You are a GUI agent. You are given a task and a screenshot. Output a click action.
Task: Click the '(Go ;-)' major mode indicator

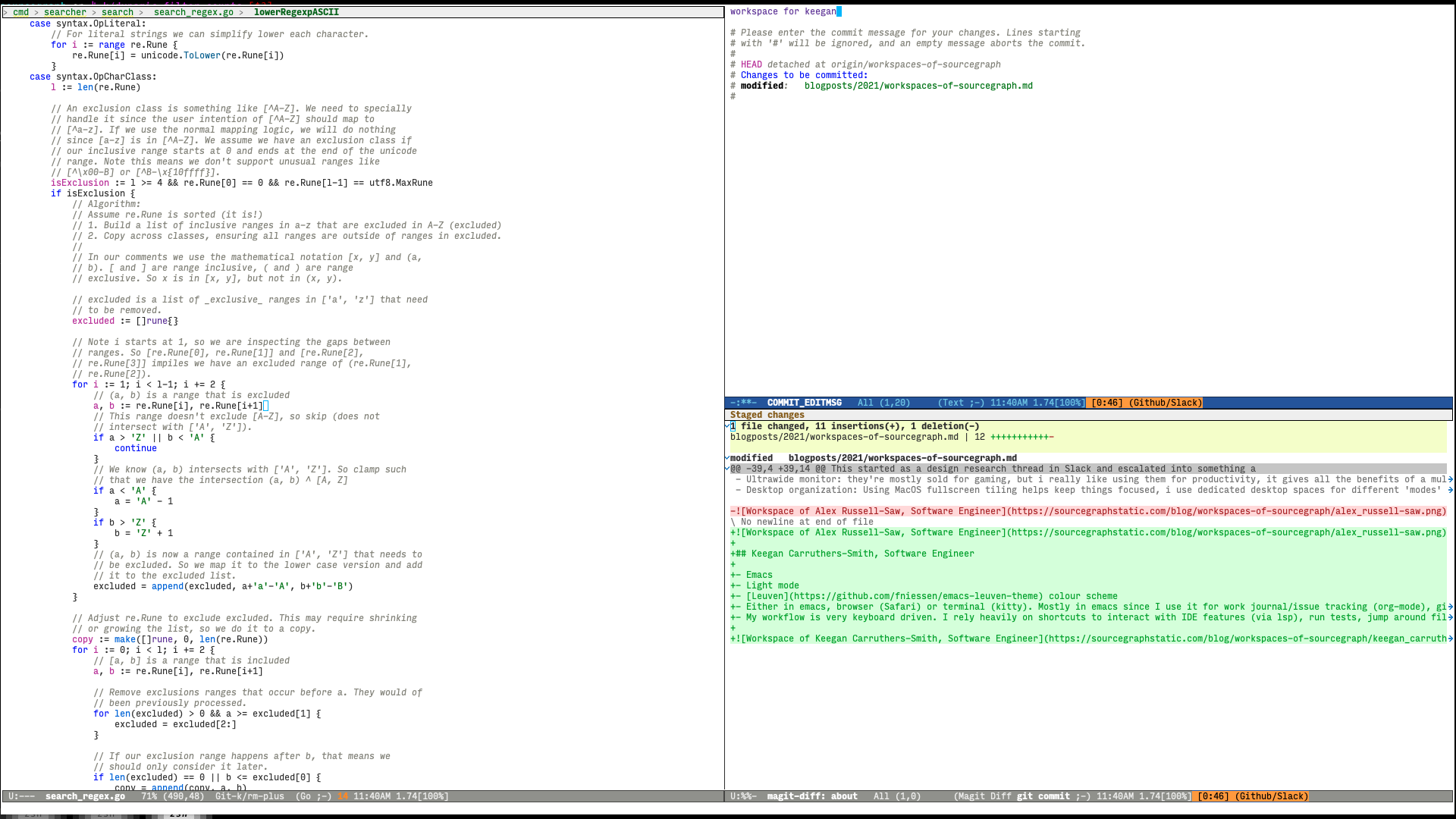point(313,796)
